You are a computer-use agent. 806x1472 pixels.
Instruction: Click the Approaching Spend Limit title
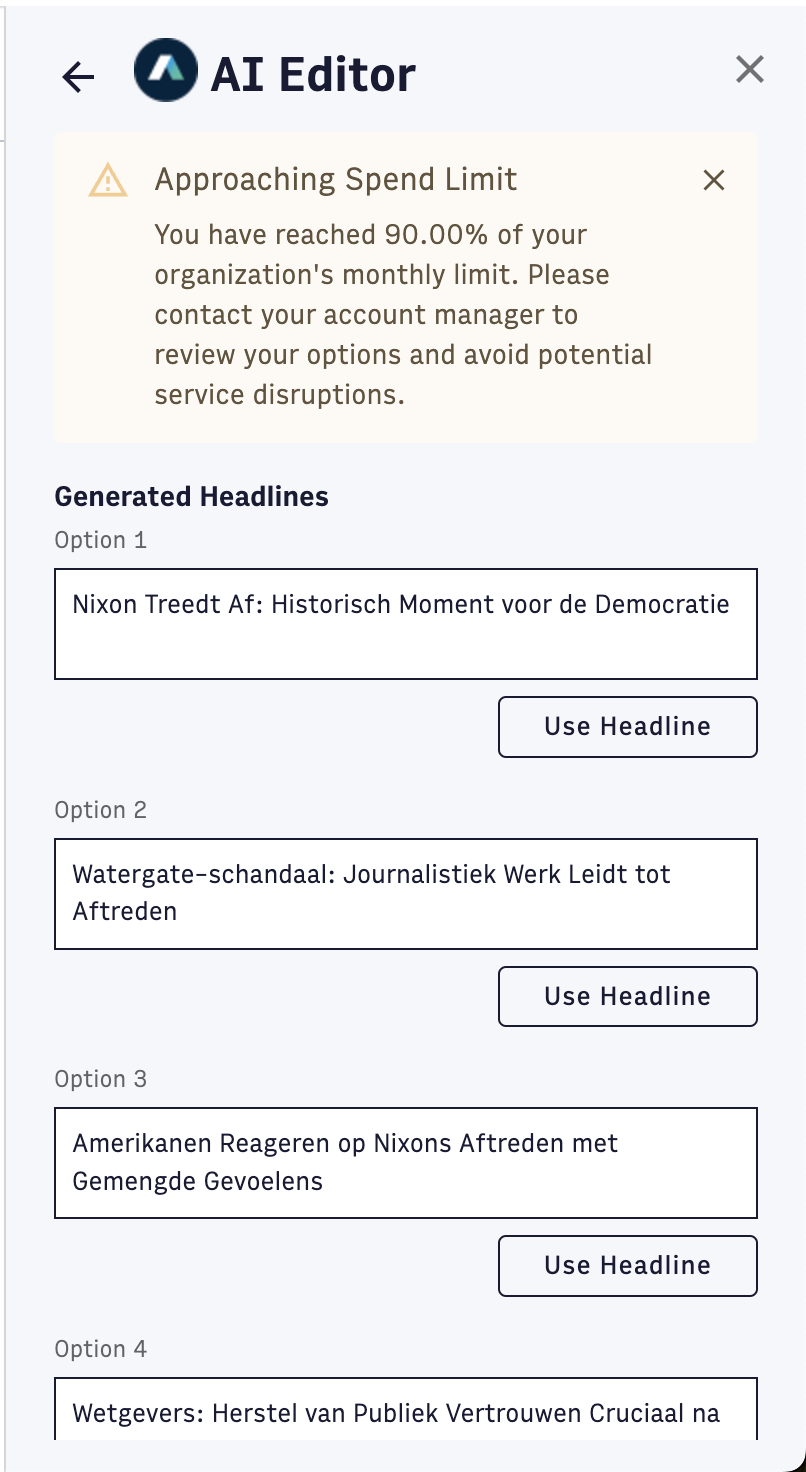[336, 180]
